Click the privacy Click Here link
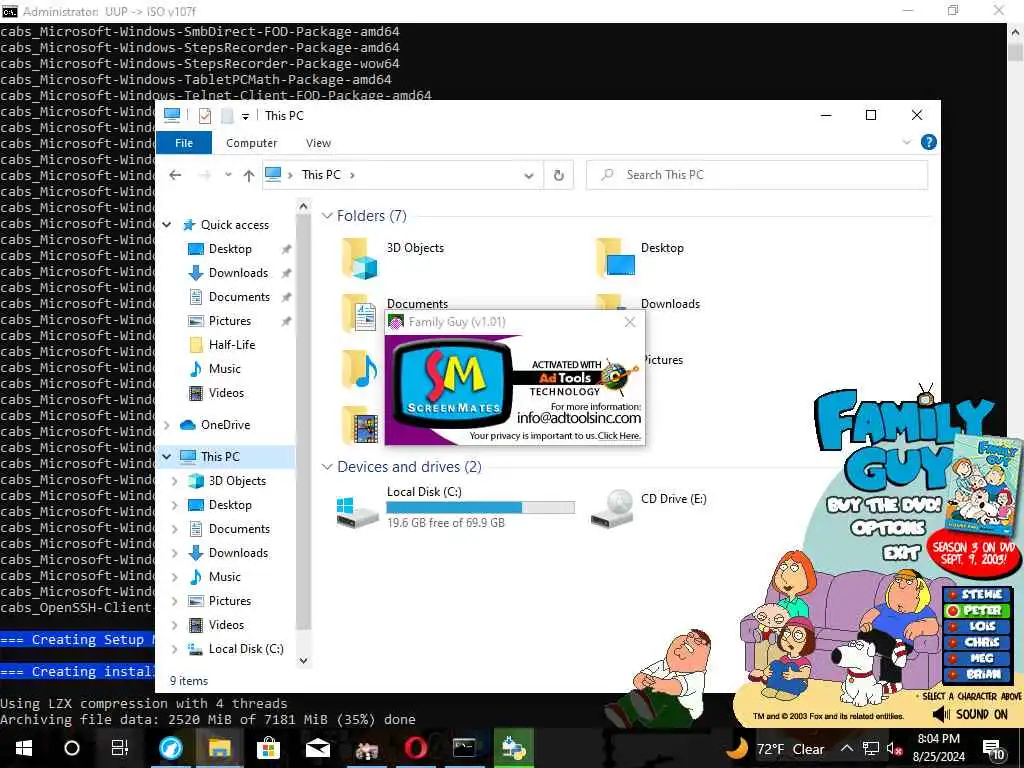Screen dimensions: 1024x768 (619, 436)
